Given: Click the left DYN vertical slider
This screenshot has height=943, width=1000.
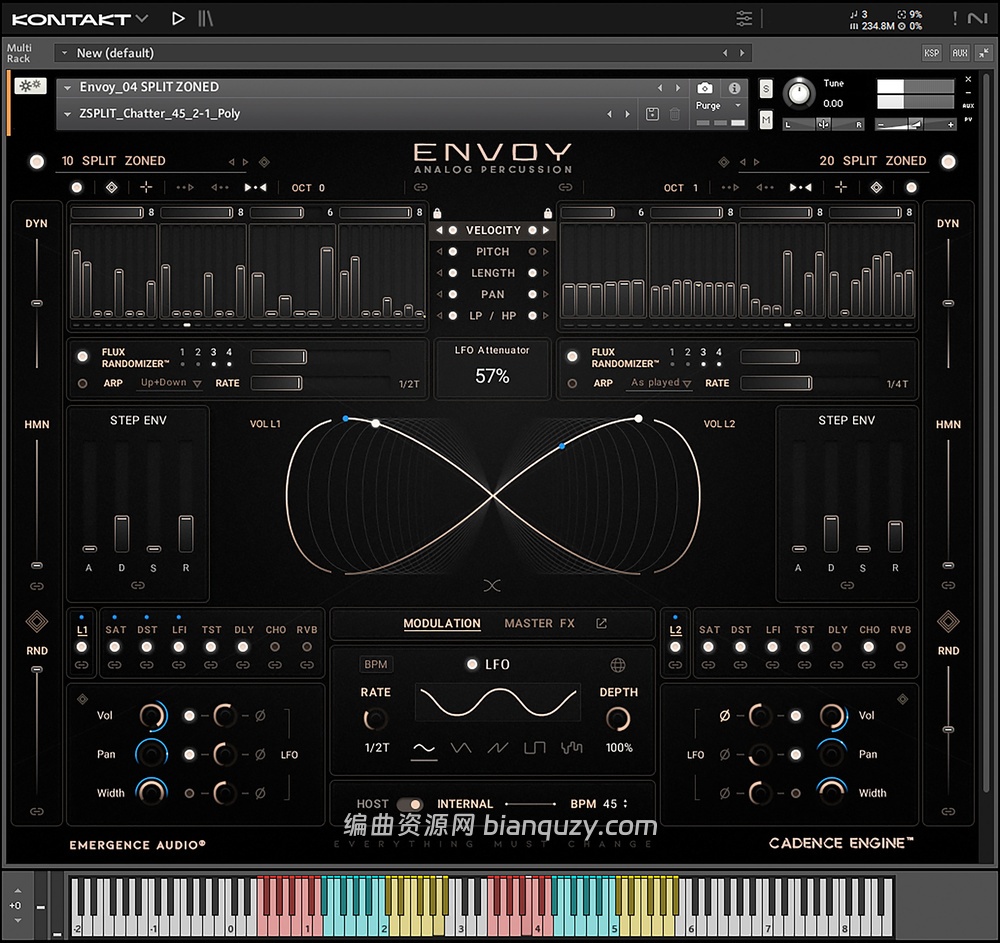Looking at the screenshot, I should click(37, 303).
